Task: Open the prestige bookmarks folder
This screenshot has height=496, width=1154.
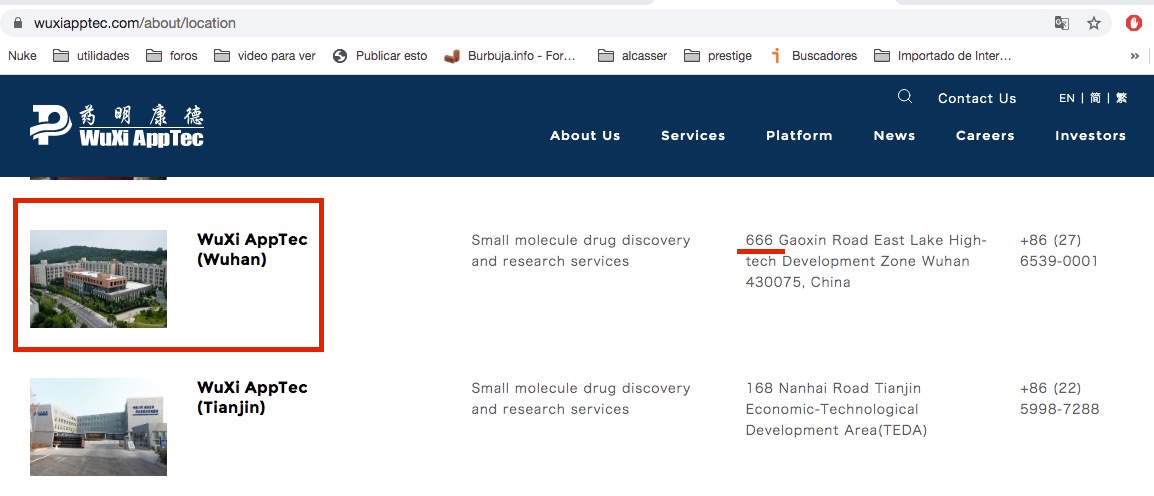Action: coord(718,56)
